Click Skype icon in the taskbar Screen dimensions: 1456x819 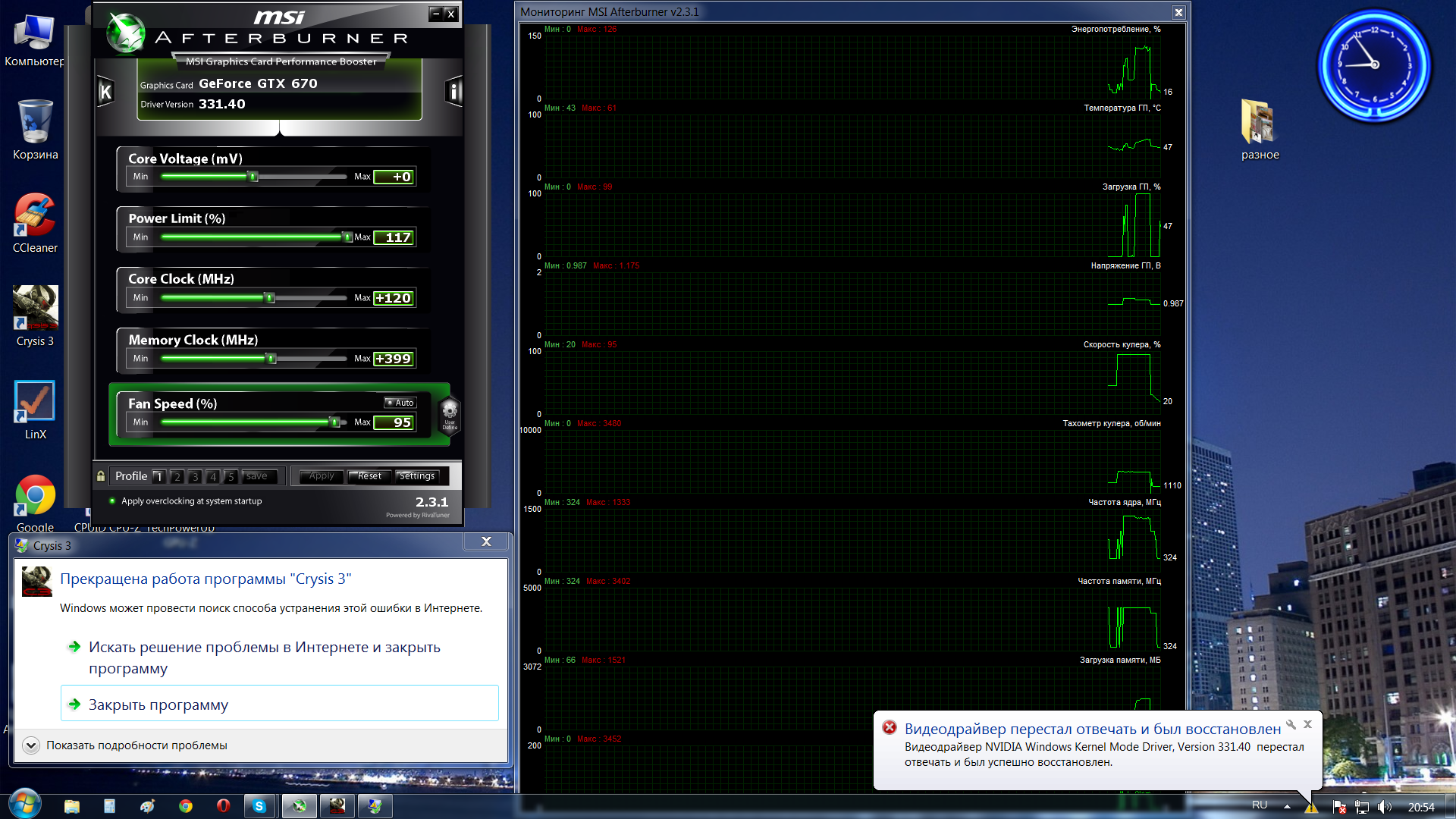(259, 806)
